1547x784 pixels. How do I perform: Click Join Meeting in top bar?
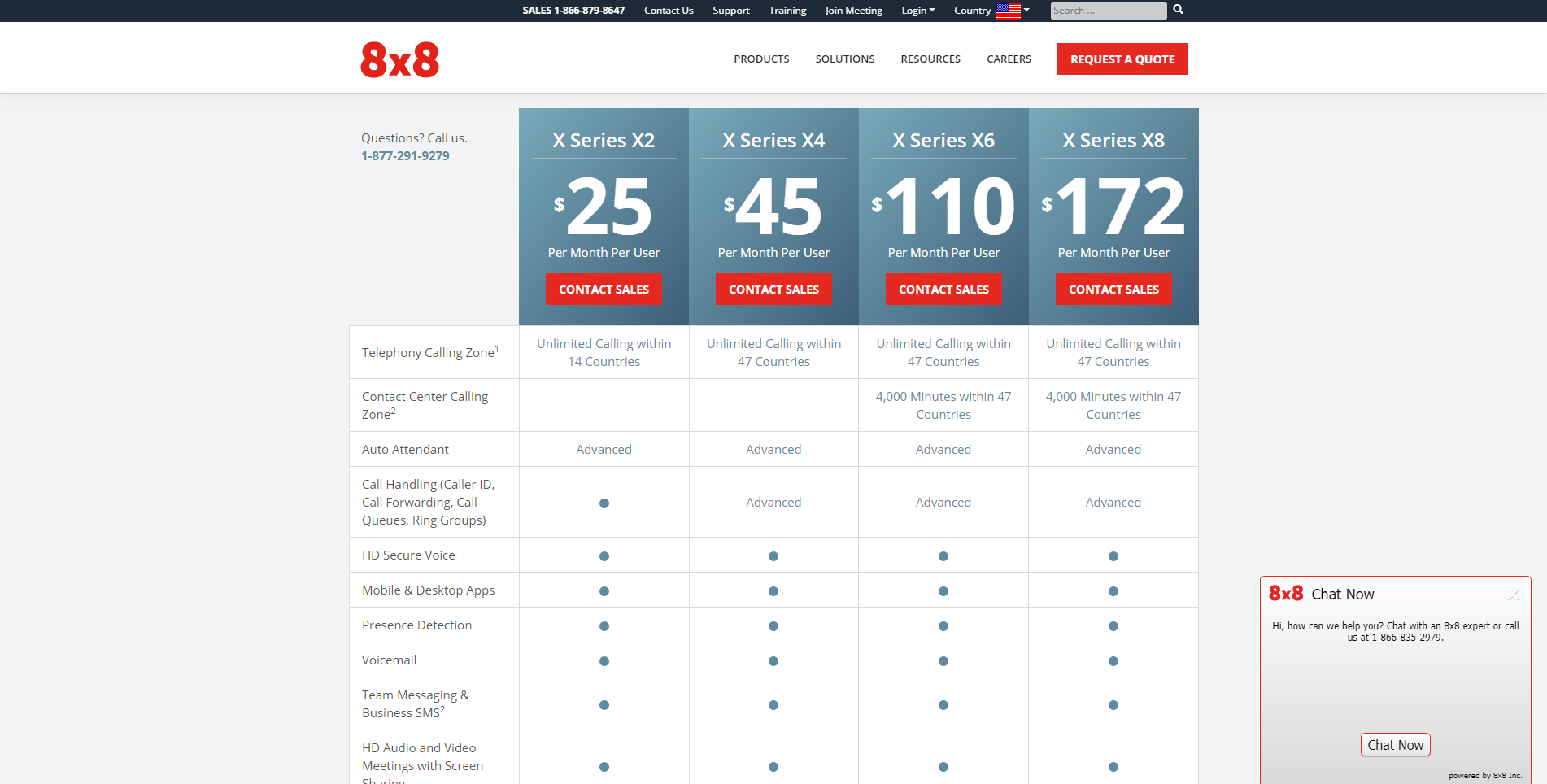point(853,11)
